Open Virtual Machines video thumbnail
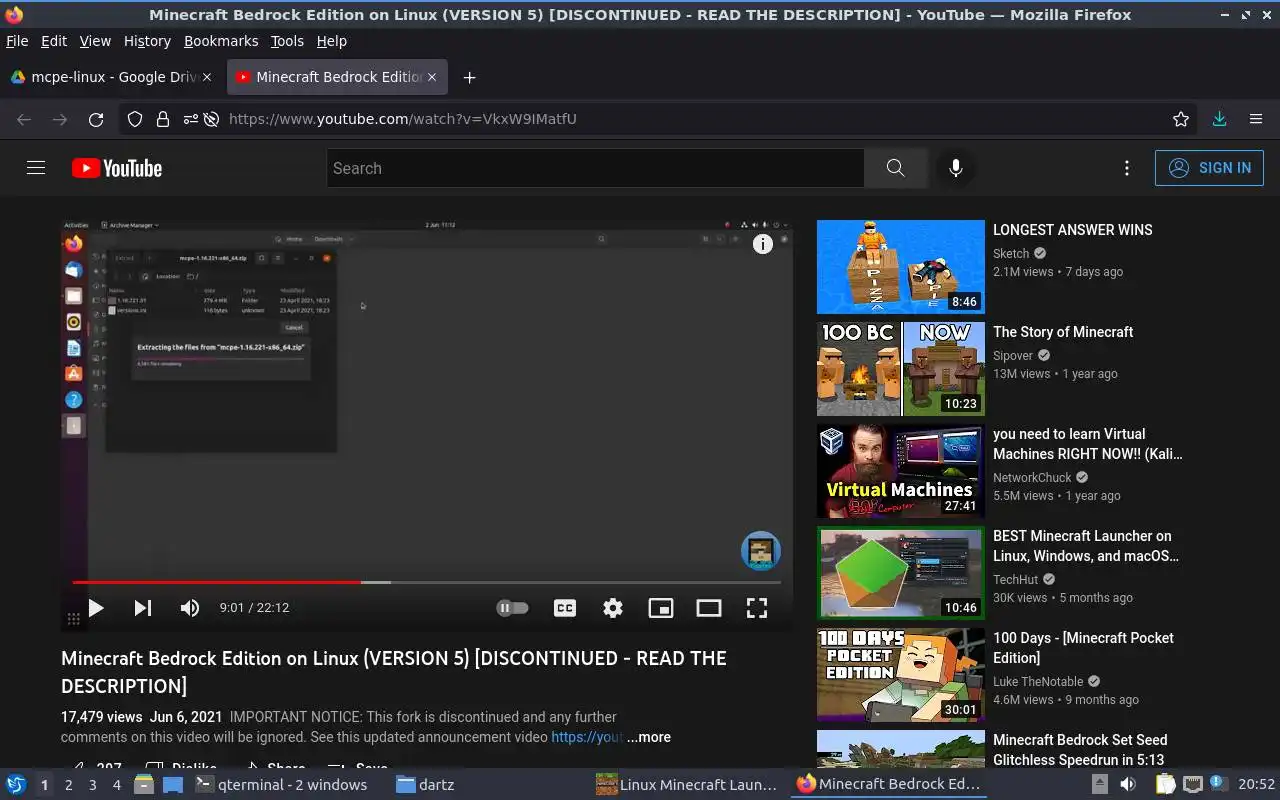Image resolution: width=1280 pixels, height=800 pixels. 901,471
